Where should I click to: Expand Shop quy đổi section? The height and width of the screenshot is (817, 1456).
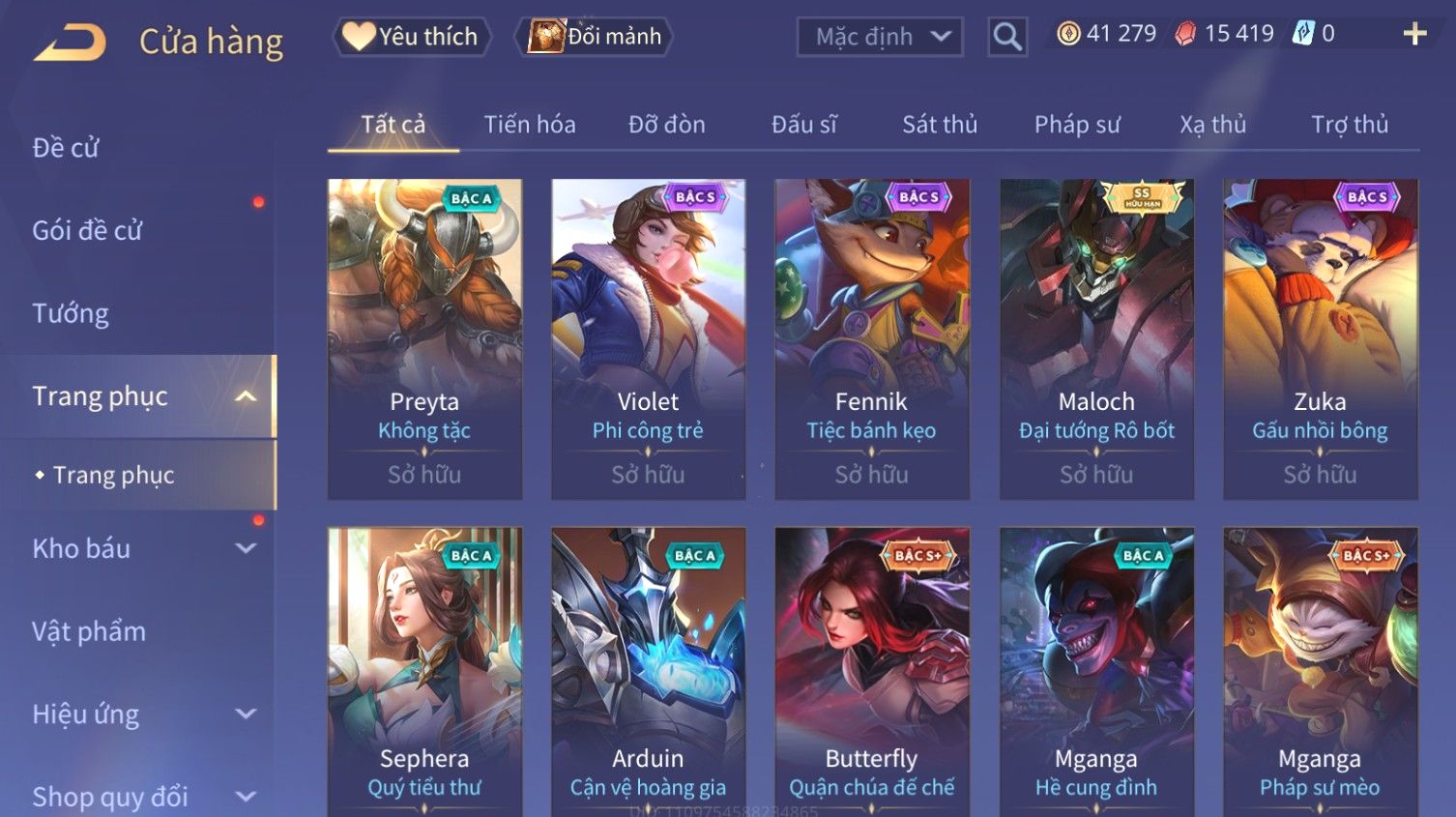pos(246,797)
